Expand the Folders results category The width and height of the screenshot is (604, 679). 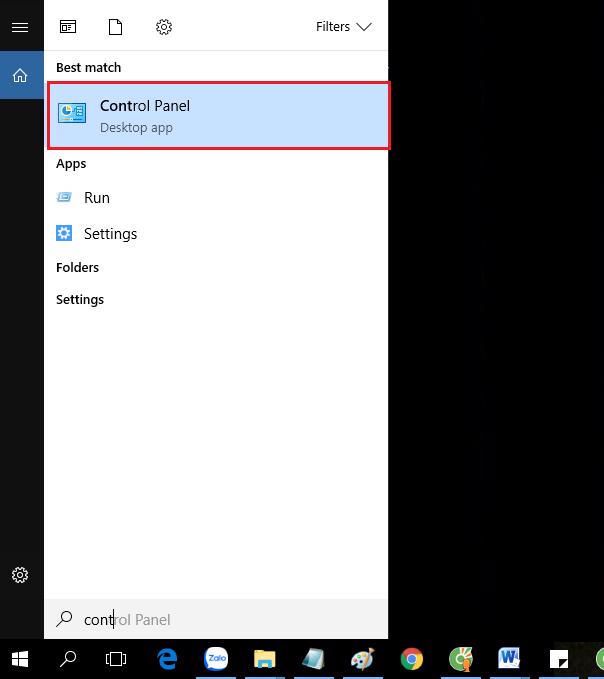78,267
